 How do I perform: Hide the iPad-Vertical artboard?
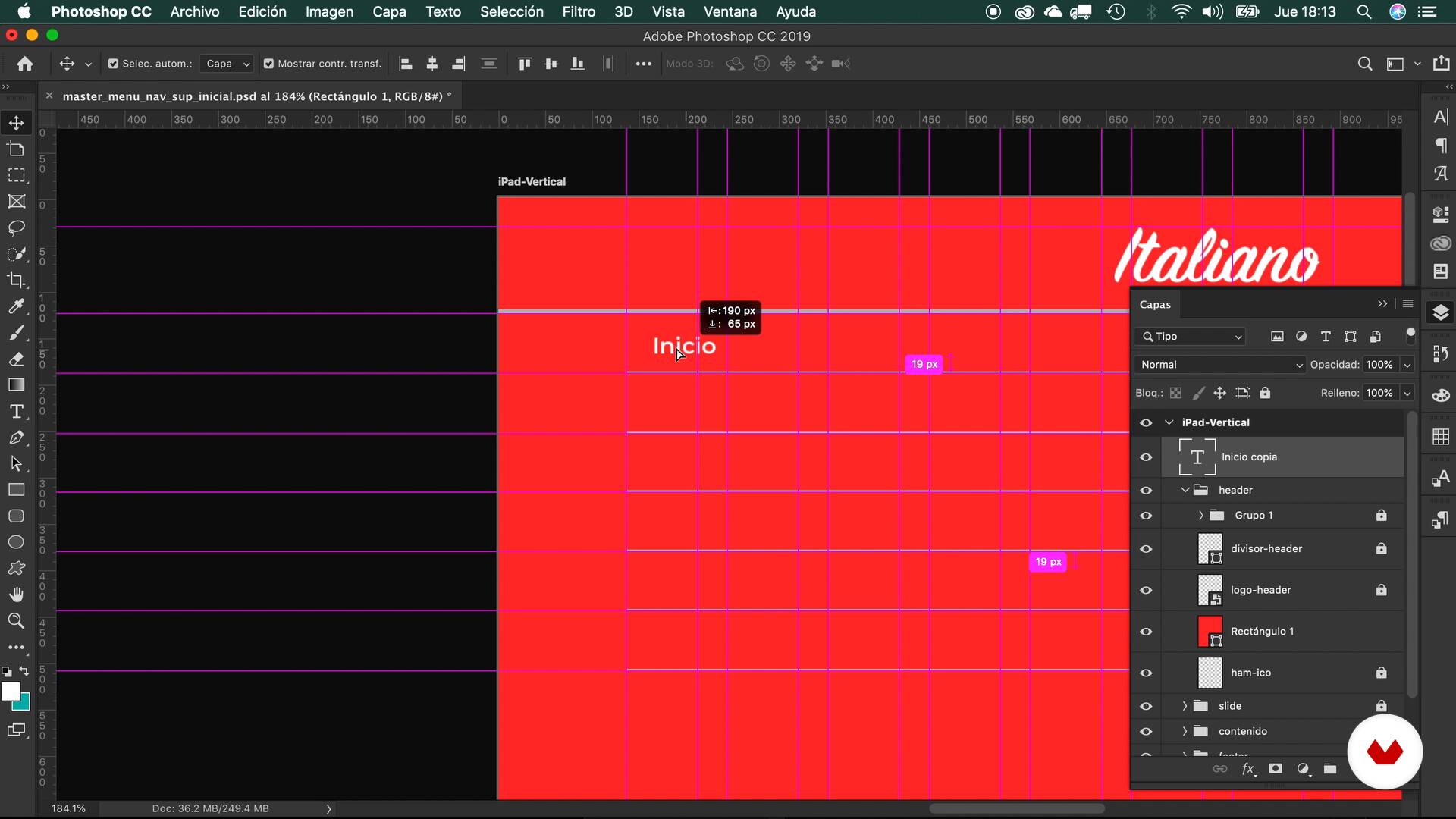pos(1146,422)
